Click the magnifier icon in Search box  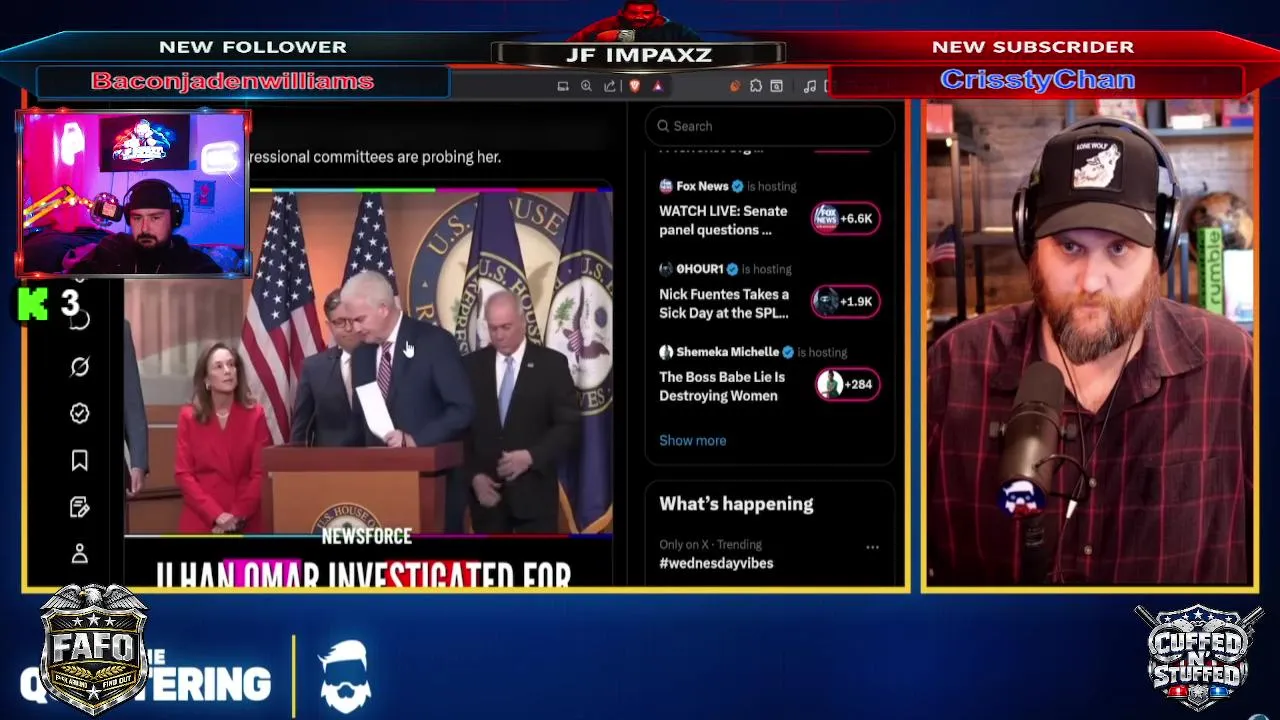(662, 126)
